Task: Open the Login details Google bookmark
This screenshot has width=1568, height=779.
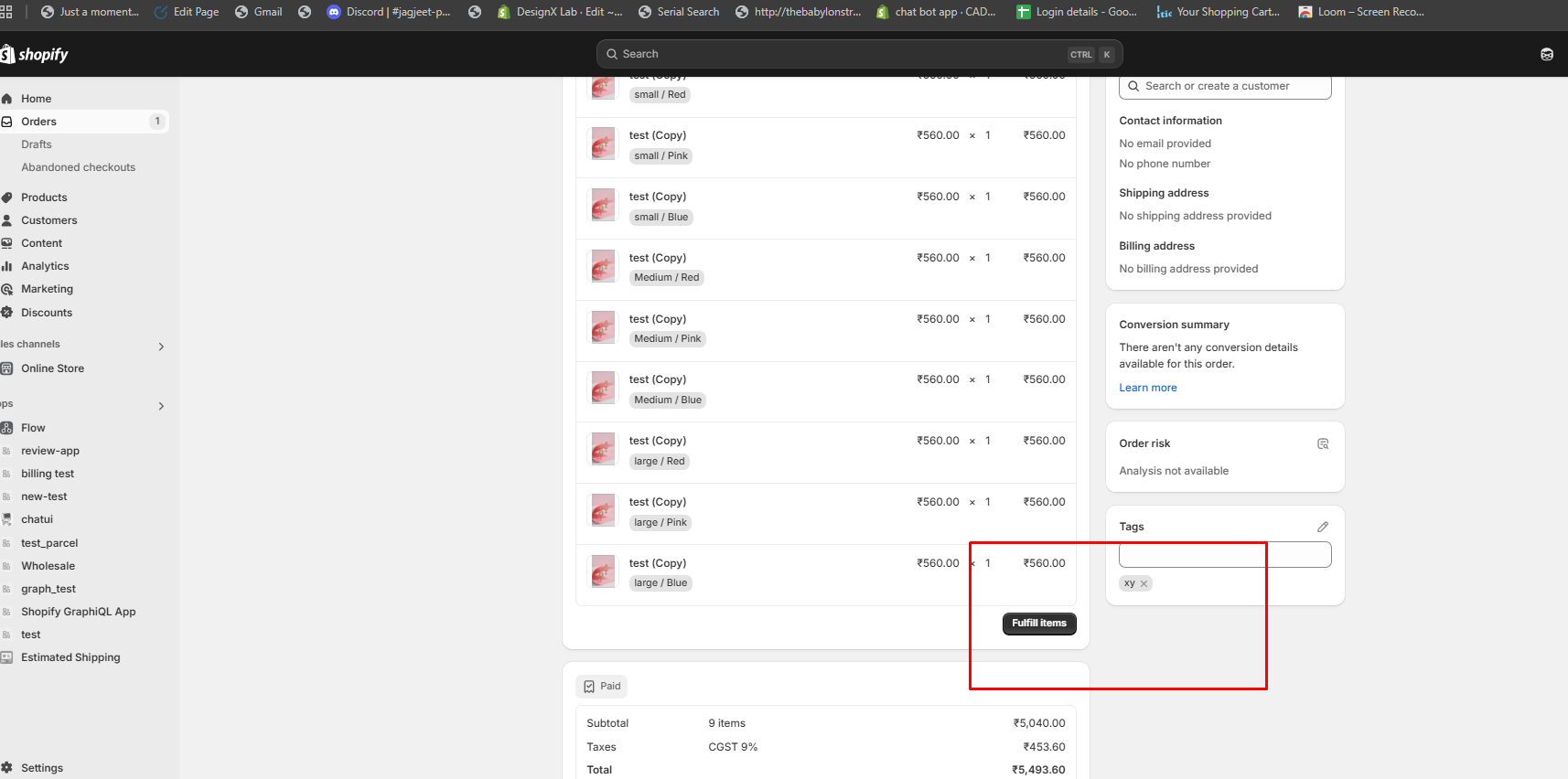Action: (1077, 12)
